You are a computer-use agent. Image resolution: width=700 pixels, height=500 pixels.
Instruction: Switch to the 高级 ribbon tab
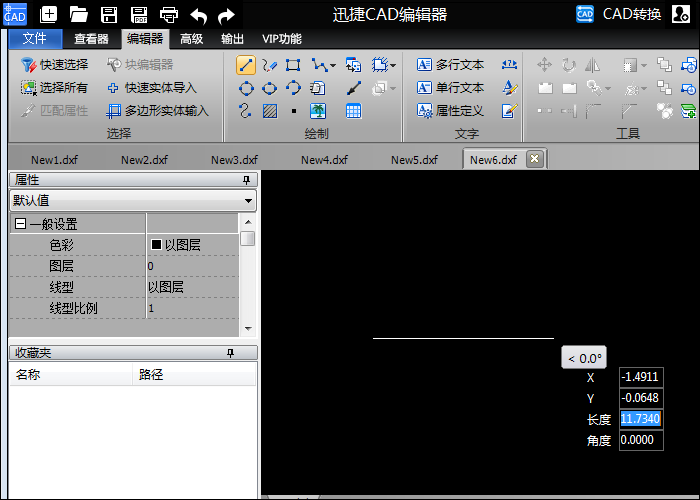[192, 39]
